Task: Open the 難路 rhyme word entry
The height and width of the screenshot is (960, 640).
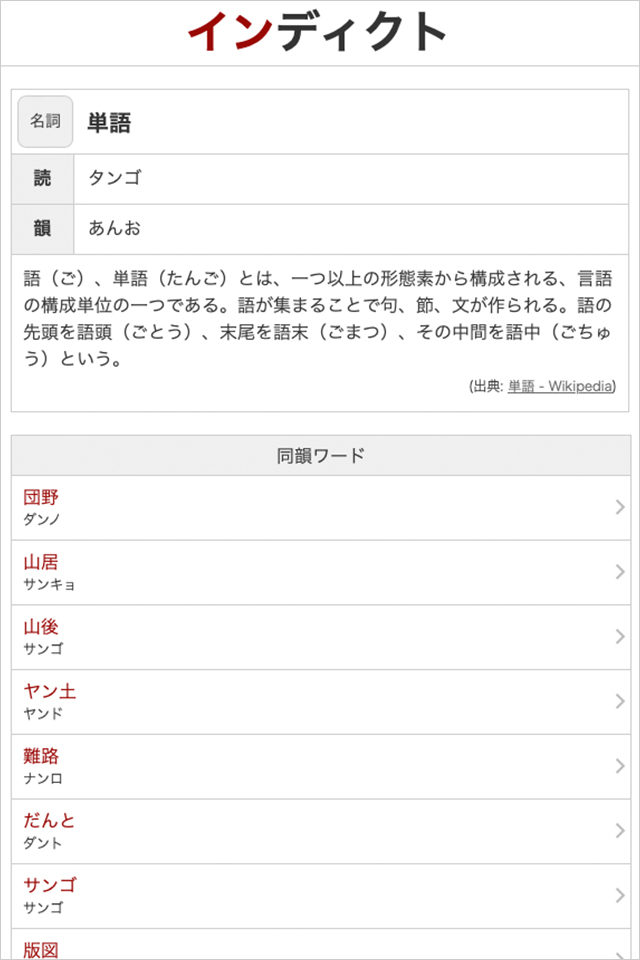Action: pos(42,756)
